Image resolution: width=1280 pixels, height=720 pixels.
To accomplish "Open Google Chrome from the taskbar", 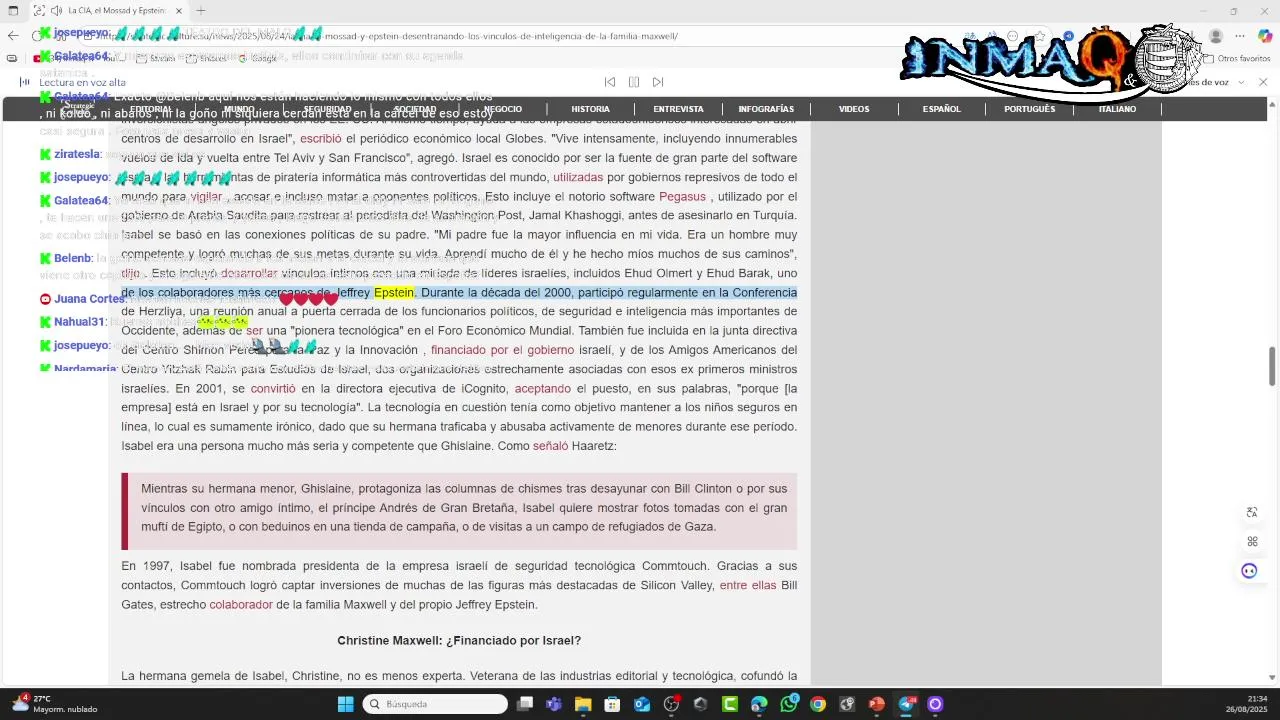I will point(818,704).
